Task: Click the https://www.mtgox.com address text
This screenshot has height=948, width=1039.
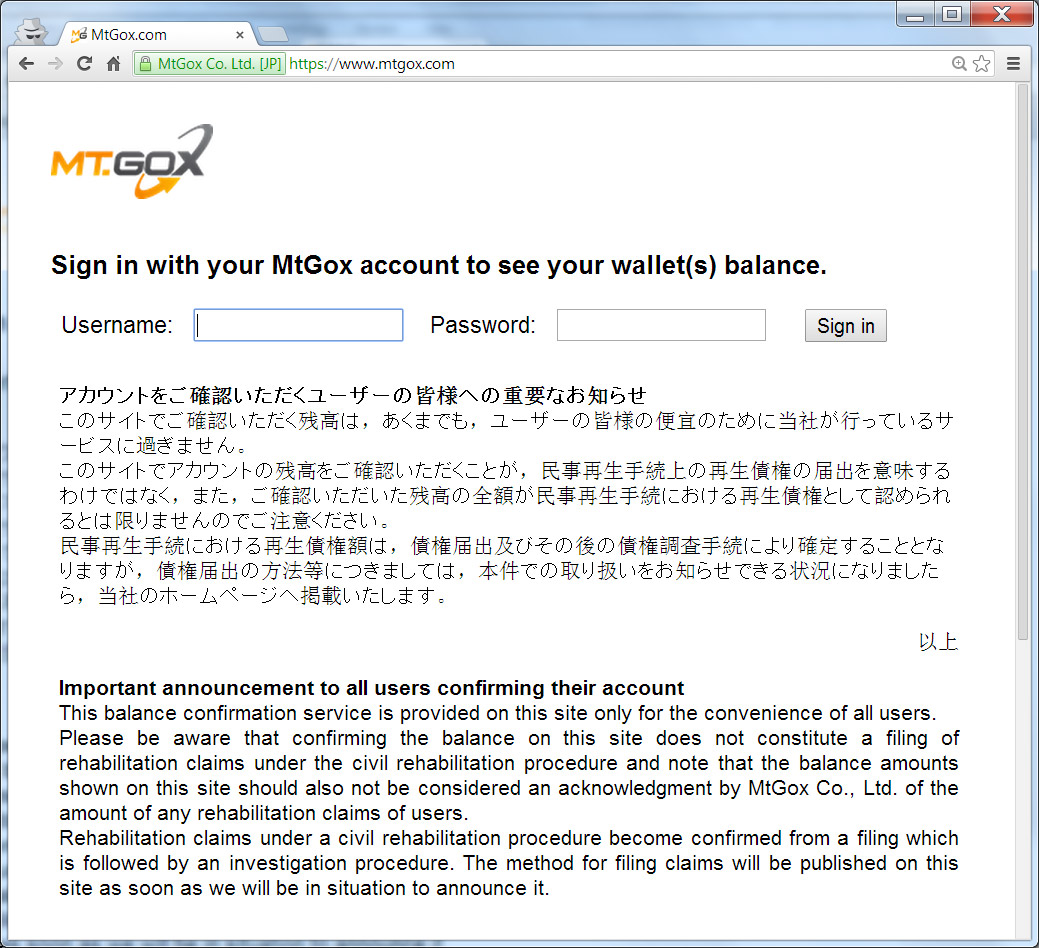Action: tap(372, 64)
